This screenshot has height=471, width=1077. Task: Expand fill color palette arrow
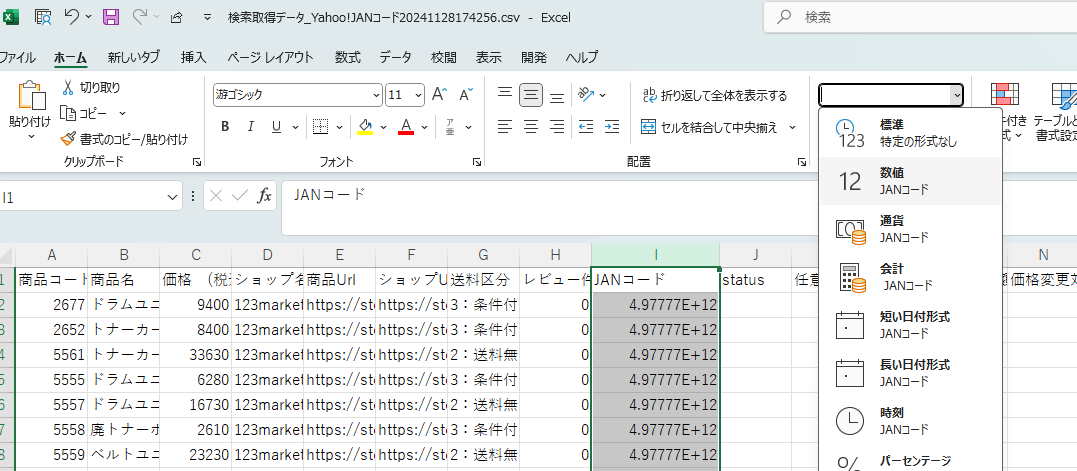pyautogui.click(x=383, y=127)
